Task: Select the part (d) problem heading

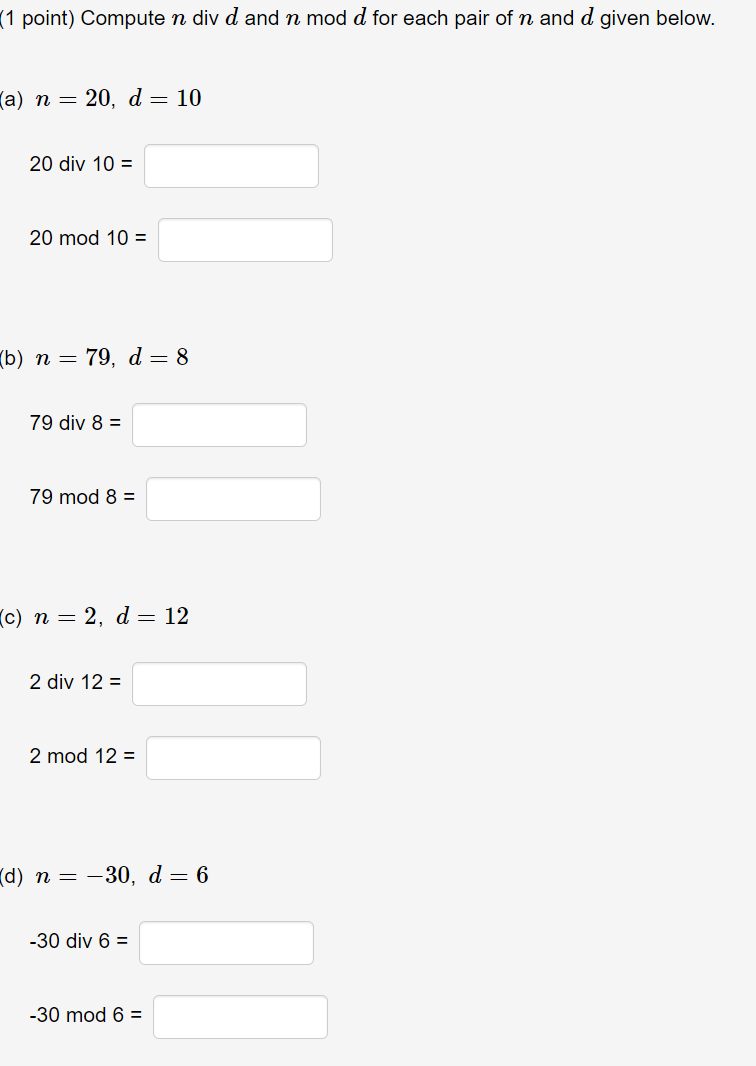Action: pos(104,875)
